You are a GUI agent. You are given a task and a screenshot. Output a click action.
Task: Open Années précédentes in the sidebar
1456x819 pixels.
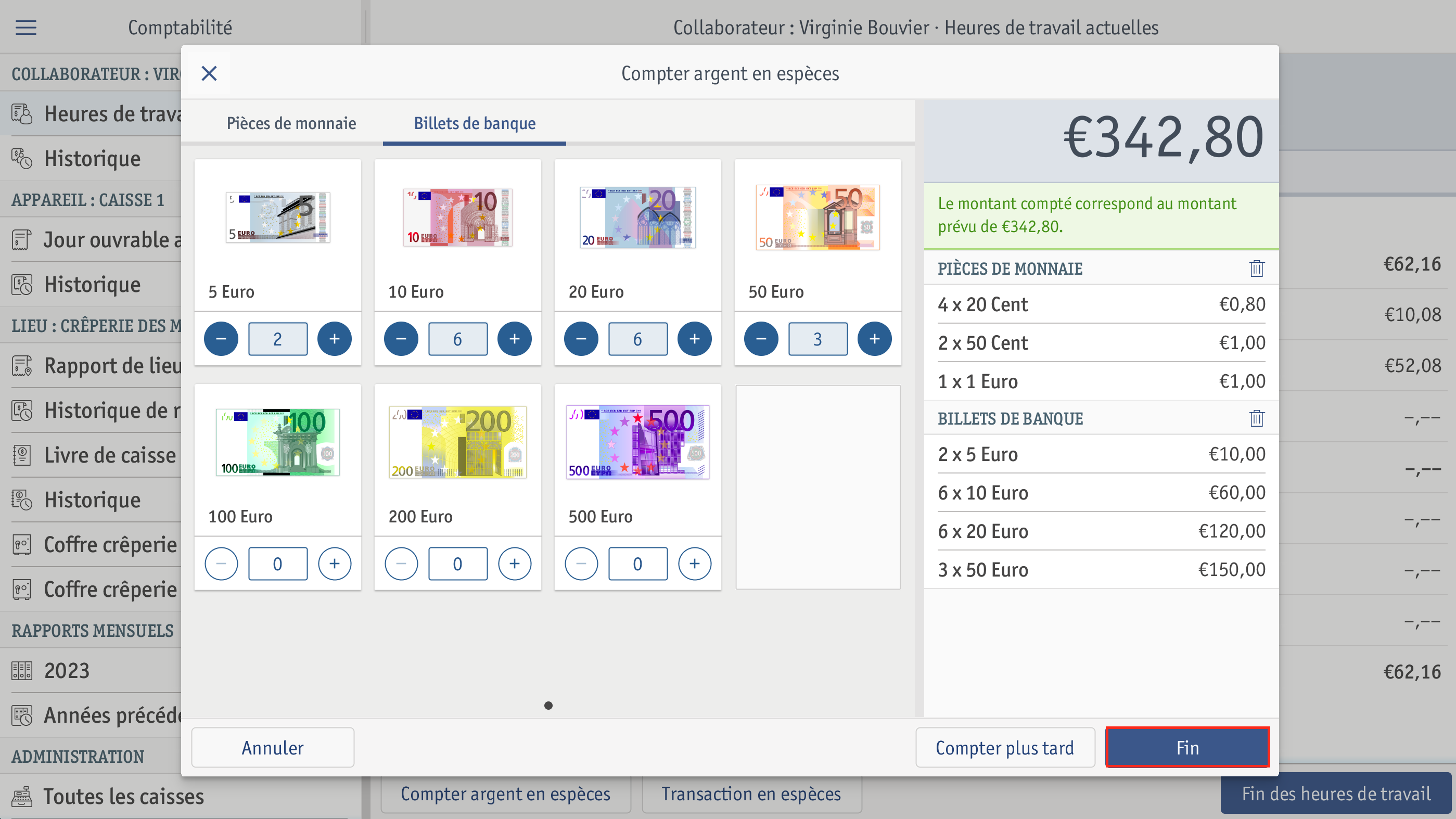coord(91,715)
